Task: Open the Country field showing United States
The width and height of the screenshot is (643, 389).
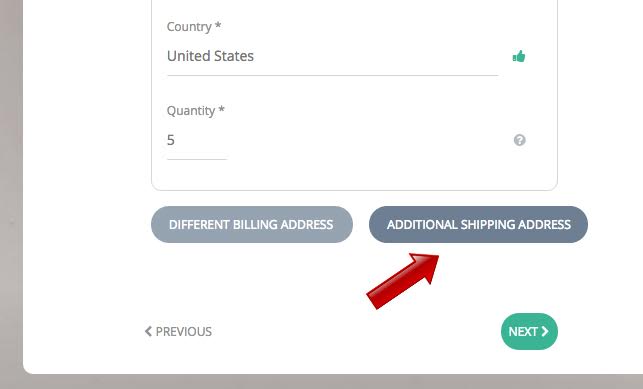Action: tap(333, 56)
